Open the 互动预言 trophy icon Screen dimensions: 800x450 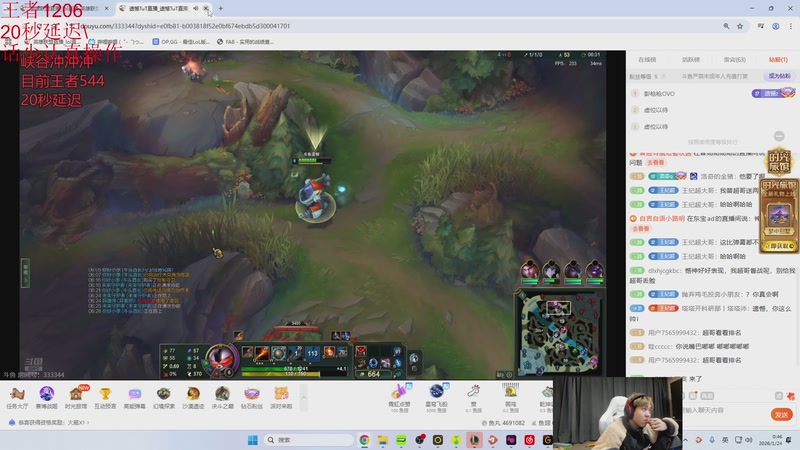(105, 398)
